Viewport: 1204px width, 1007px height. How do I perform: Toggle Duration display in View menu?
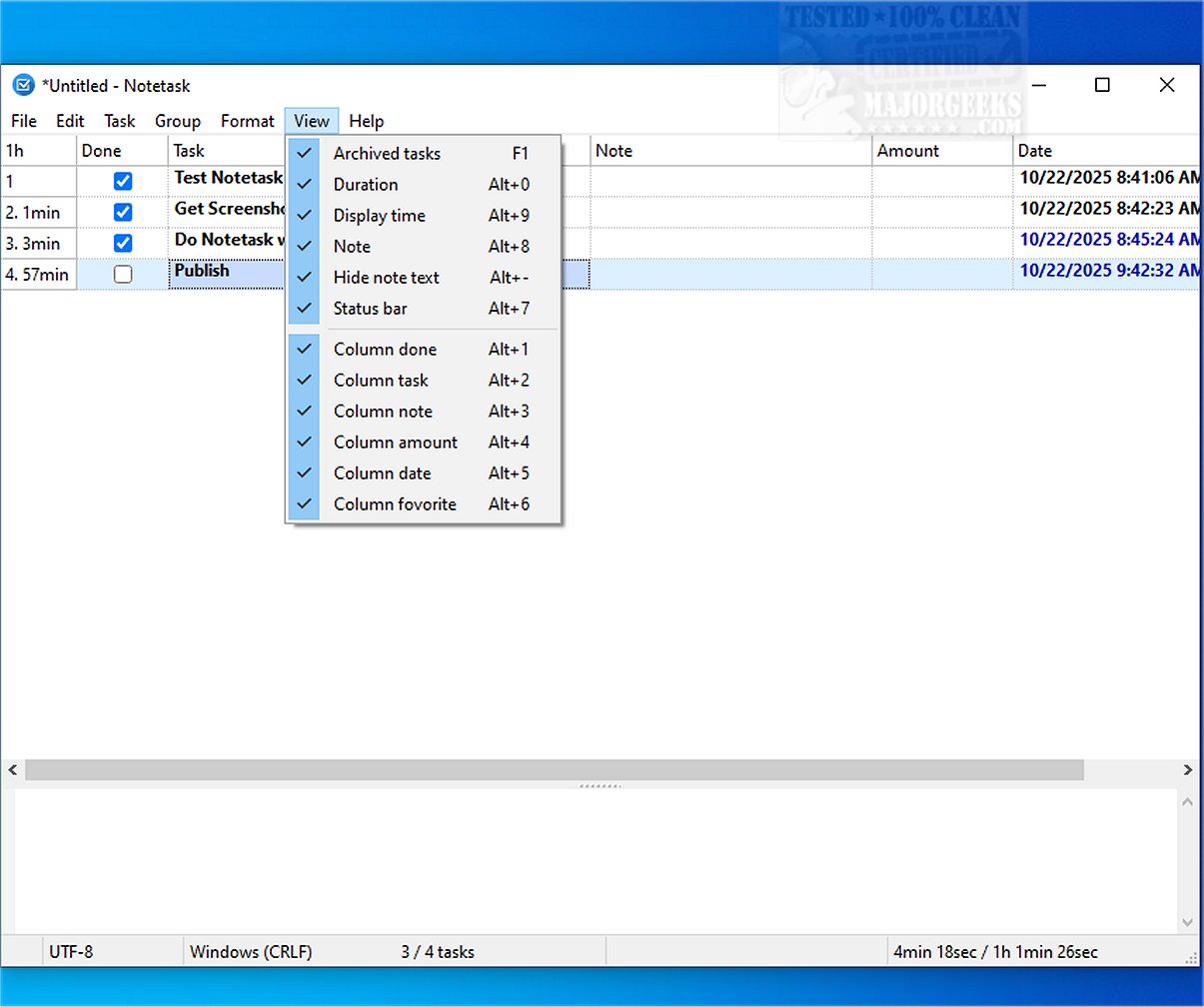coord(424,184)
